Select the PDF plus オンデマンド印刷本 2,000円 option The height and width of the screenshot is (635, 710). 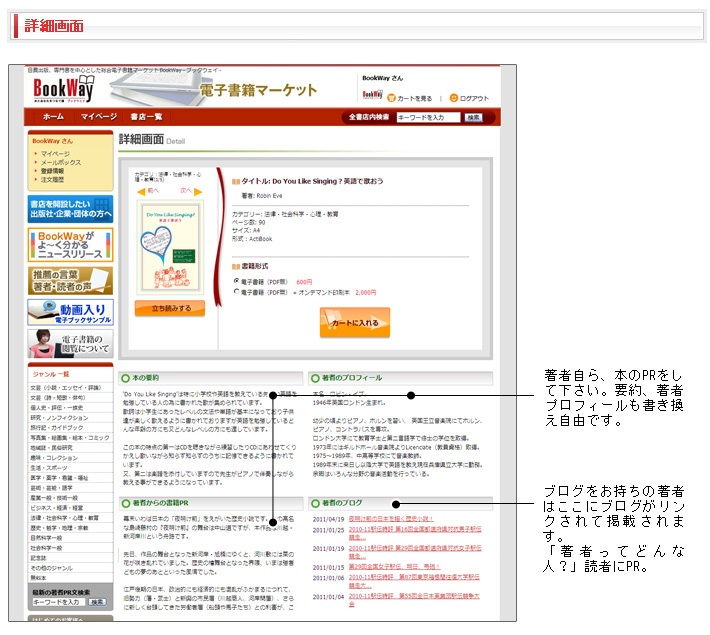point(235,292)
